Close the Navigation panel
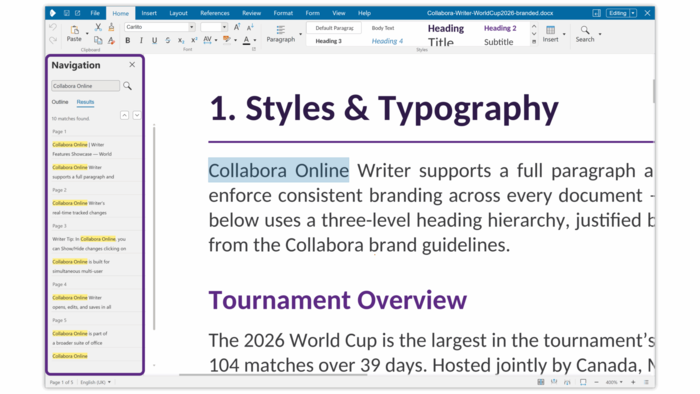The width and height of the screenshot is (700, 394). coord(132,65)
